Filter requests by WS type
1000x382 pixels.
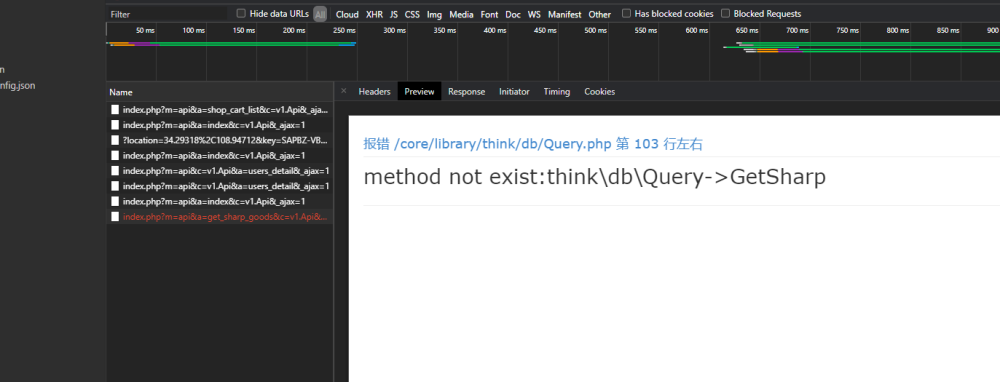click(534, 14)
